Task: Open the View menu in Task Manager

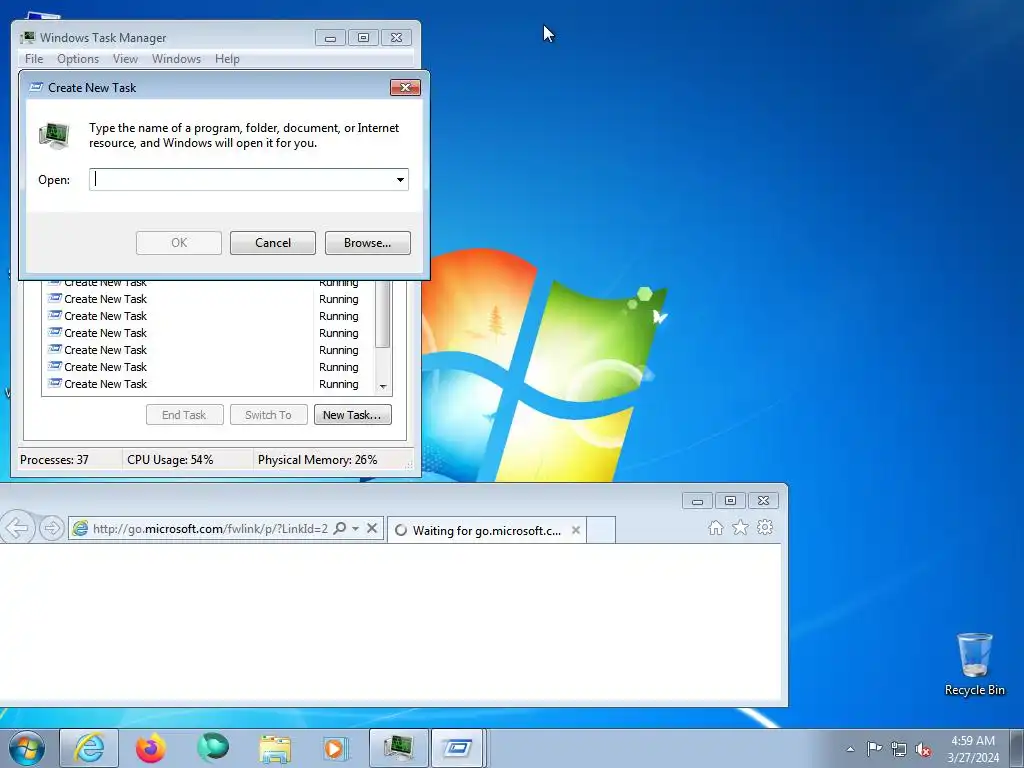Action: coord(125,59)
